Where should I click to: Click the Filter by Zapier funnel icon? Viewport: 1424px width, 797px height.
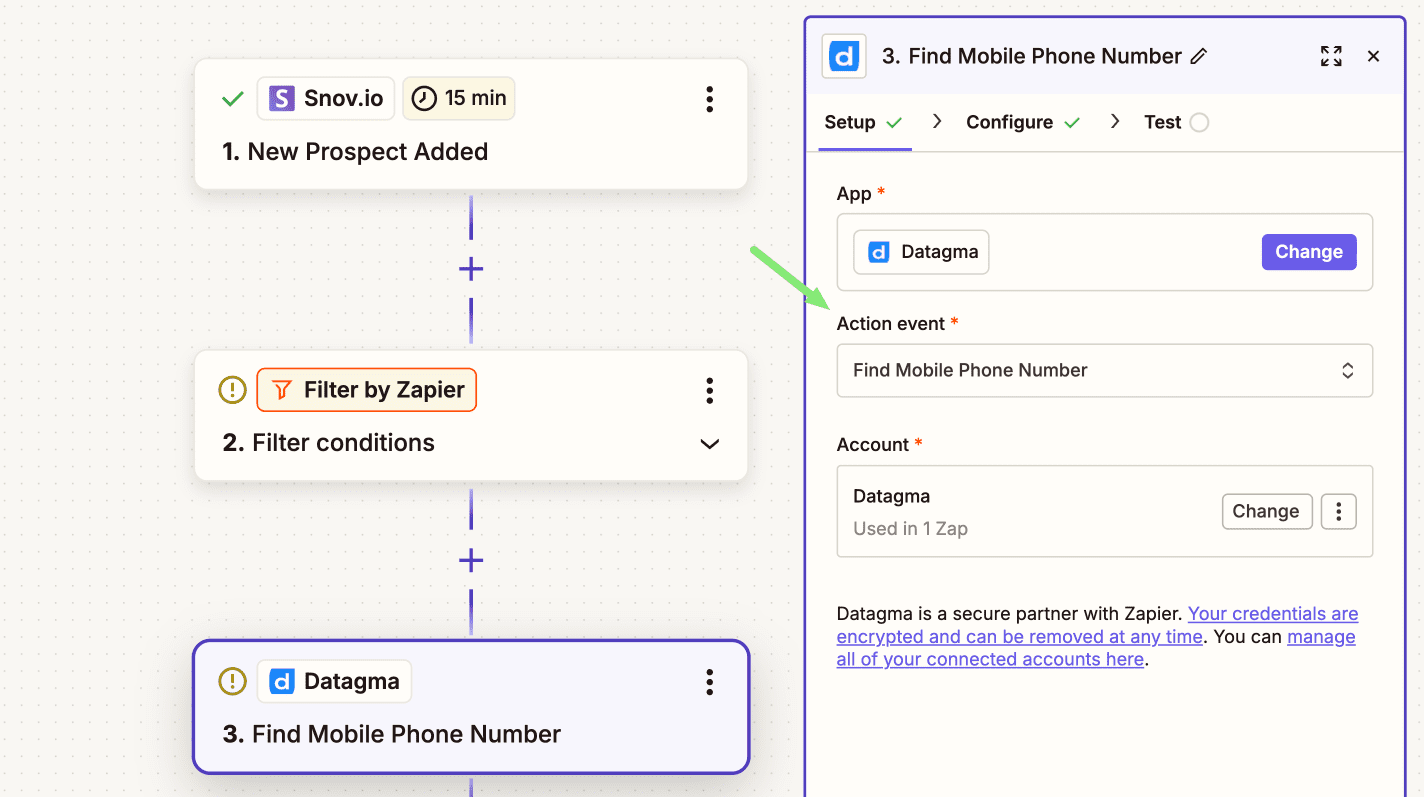[282, 389]
